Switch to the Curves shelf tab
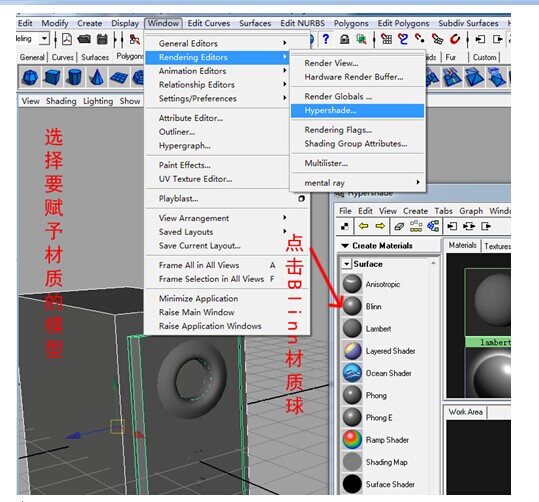The height and width of the screenshot is (502, 539). tap(63, 57)
